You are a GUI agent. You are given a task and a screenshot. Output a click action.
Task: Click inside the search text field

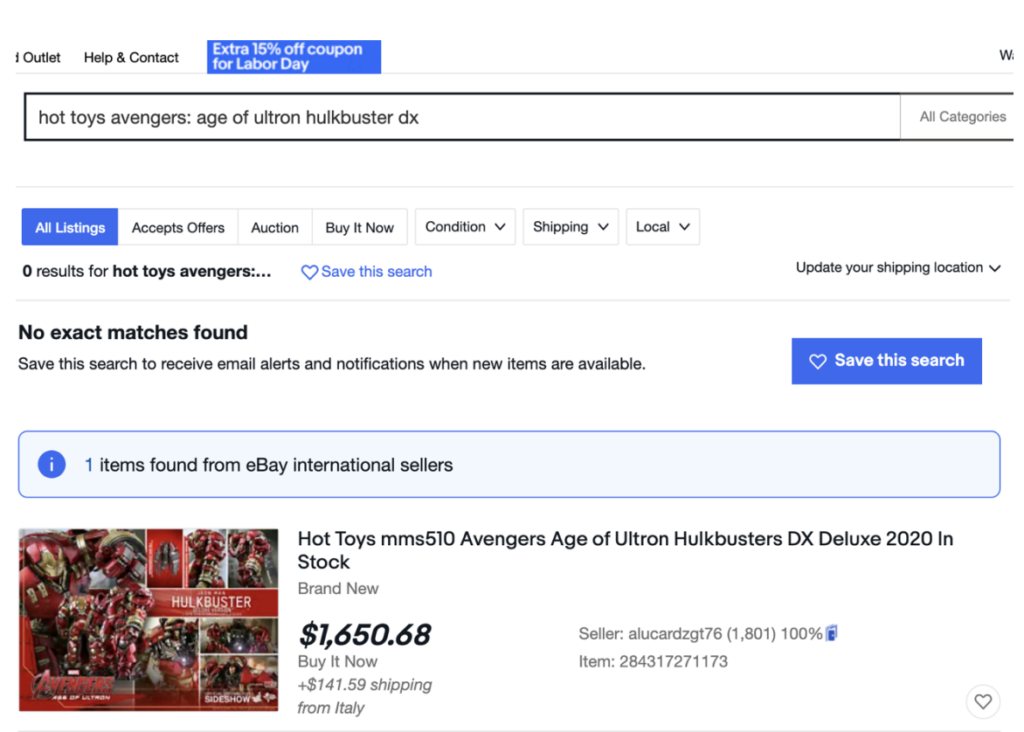460,117
